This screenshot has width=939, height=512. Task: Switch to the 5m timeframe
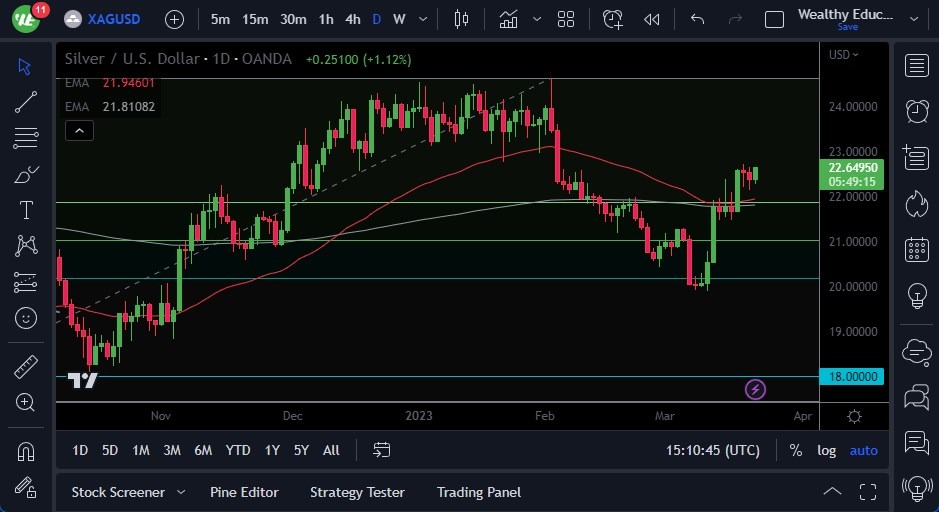point(220,19)
